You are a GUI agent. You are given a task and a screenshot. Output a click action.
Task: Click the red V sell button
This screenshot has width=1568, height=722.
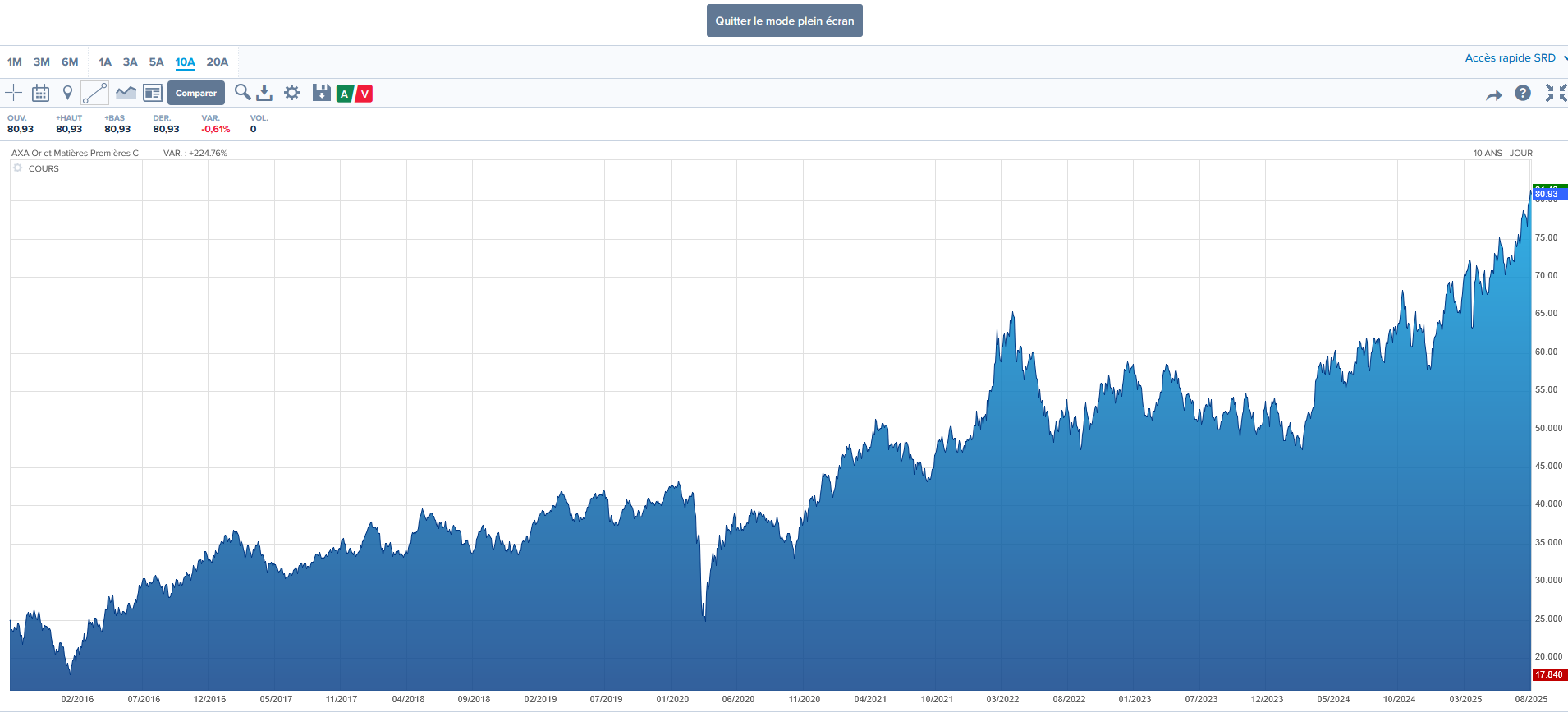[x=364, y=94]
